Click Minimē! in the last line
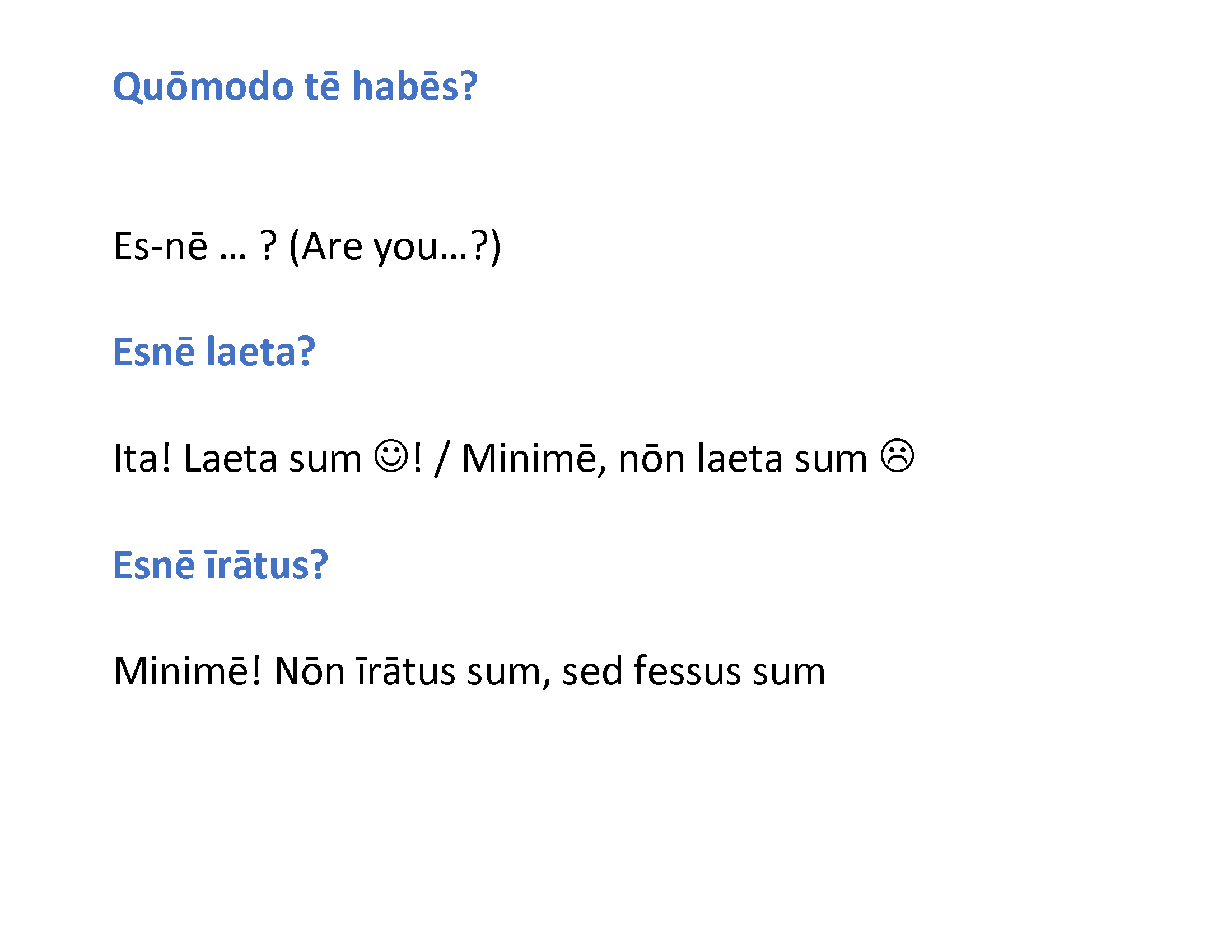 pos(187,671)
